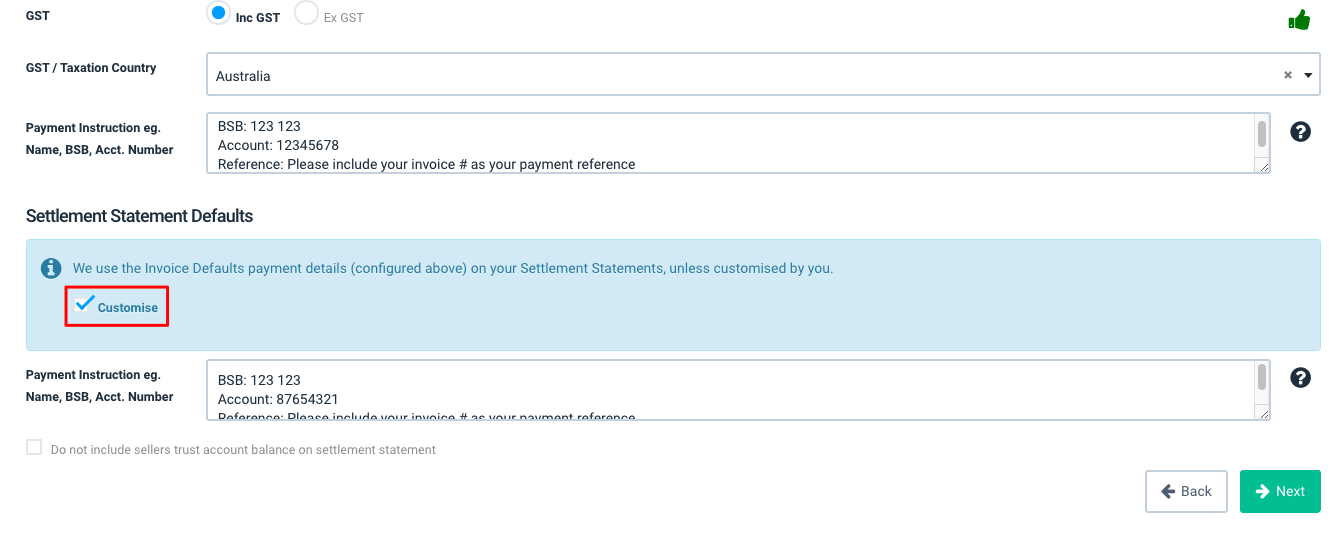Click the green thumbs-up icon
The width and height of the screenshot is (1344, 534).
point(1299,19)
